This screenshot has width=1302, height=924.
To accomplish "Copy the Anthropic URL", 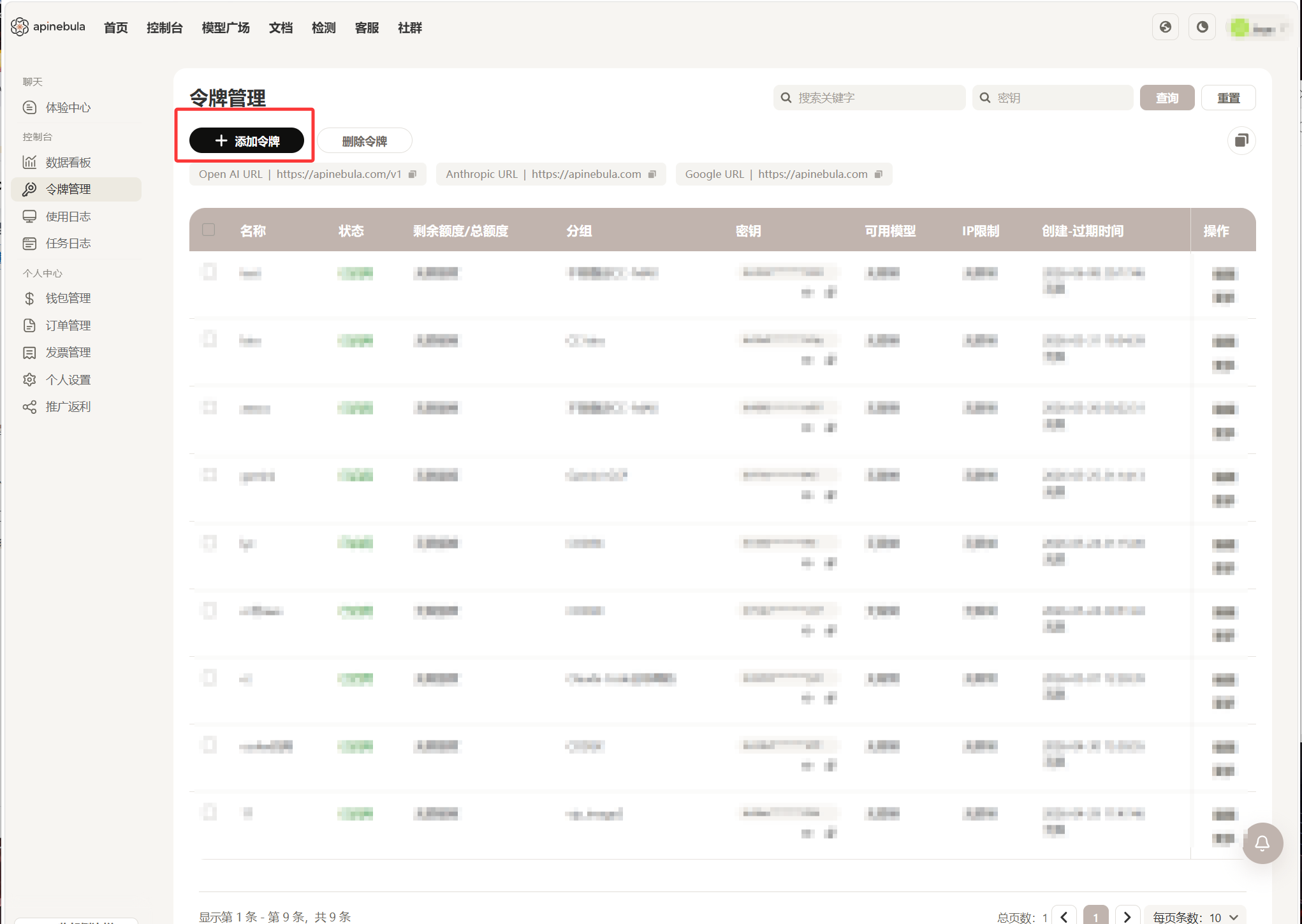I will pos(652,174).
